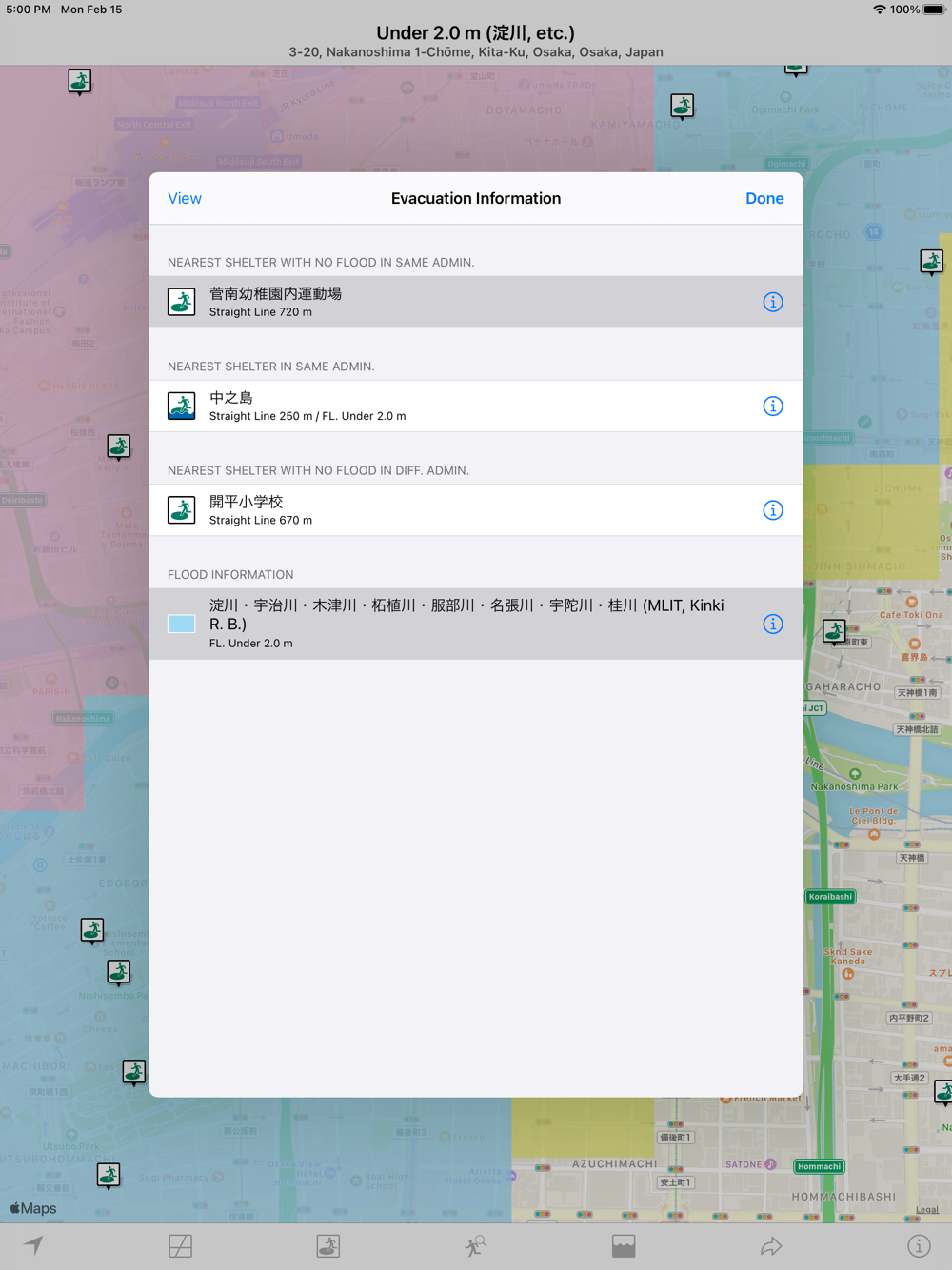Image resolution: width=952 pixels, height=1270 pixels.
Task: Tap the shelter marker near Utsubo Park
Action: pyautogui.click(x=109, y=1176)
